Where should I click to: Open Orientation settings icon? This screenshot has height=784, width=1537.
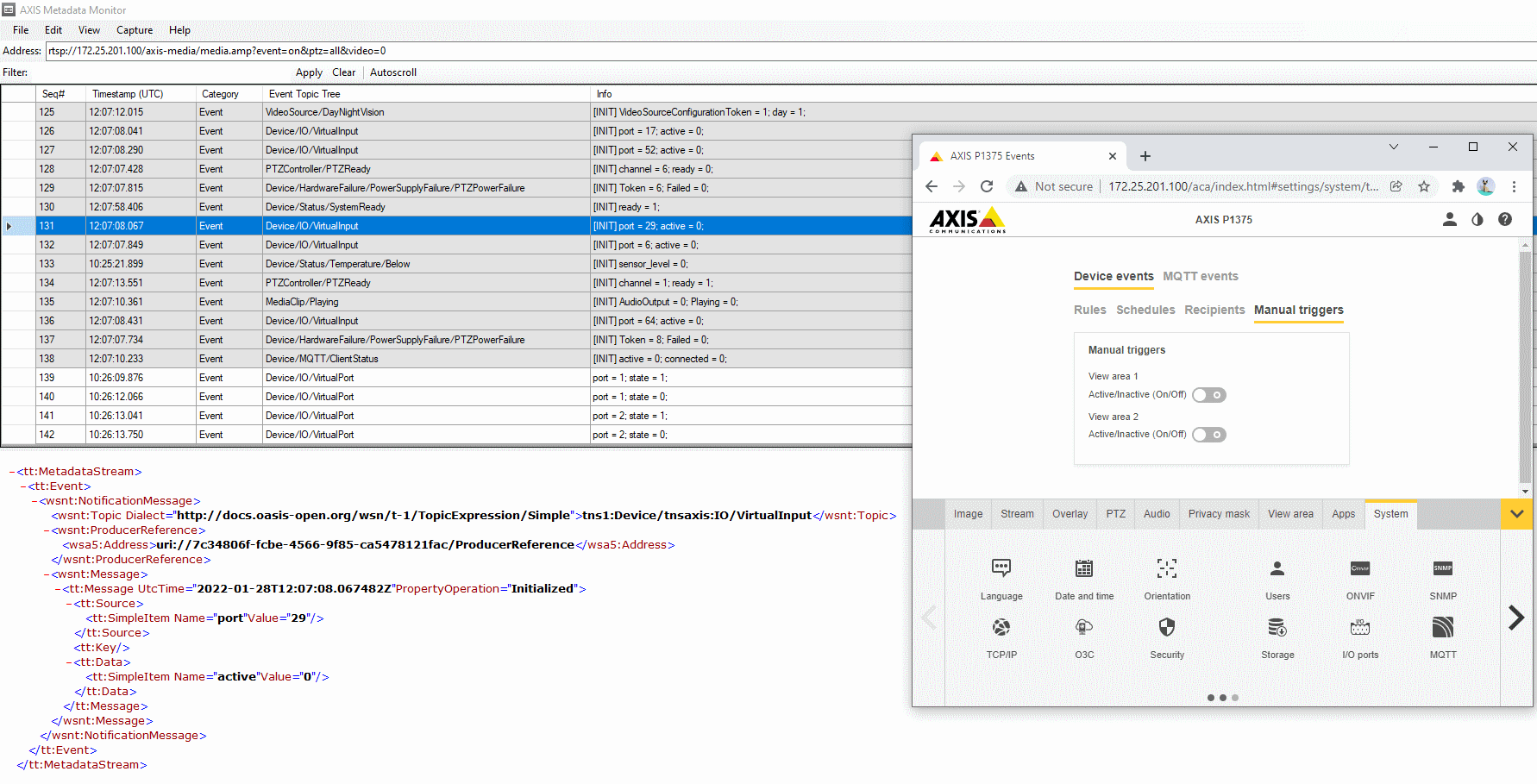point(1167,568)
